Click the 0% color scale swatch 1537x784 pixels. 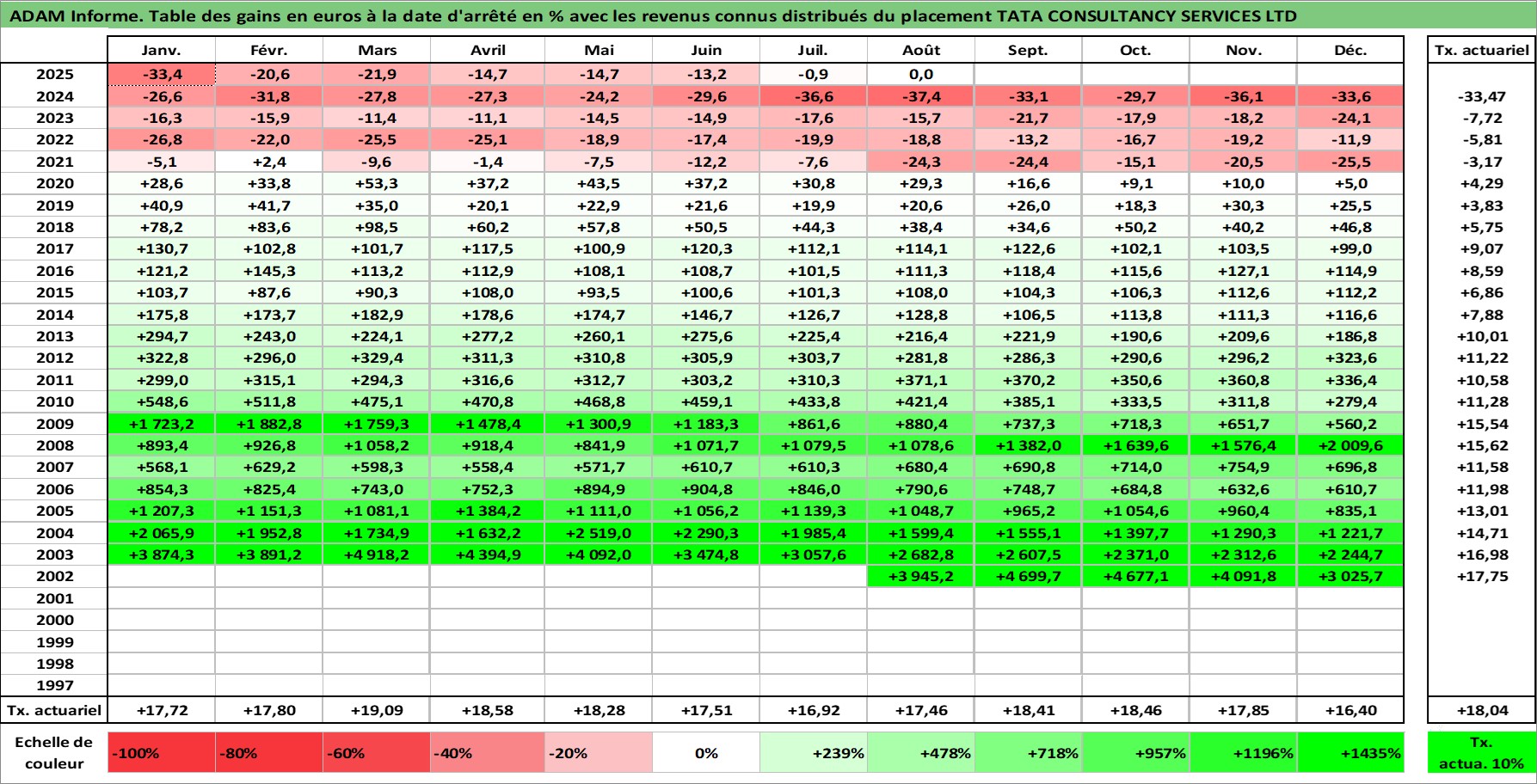coord(706,753)
